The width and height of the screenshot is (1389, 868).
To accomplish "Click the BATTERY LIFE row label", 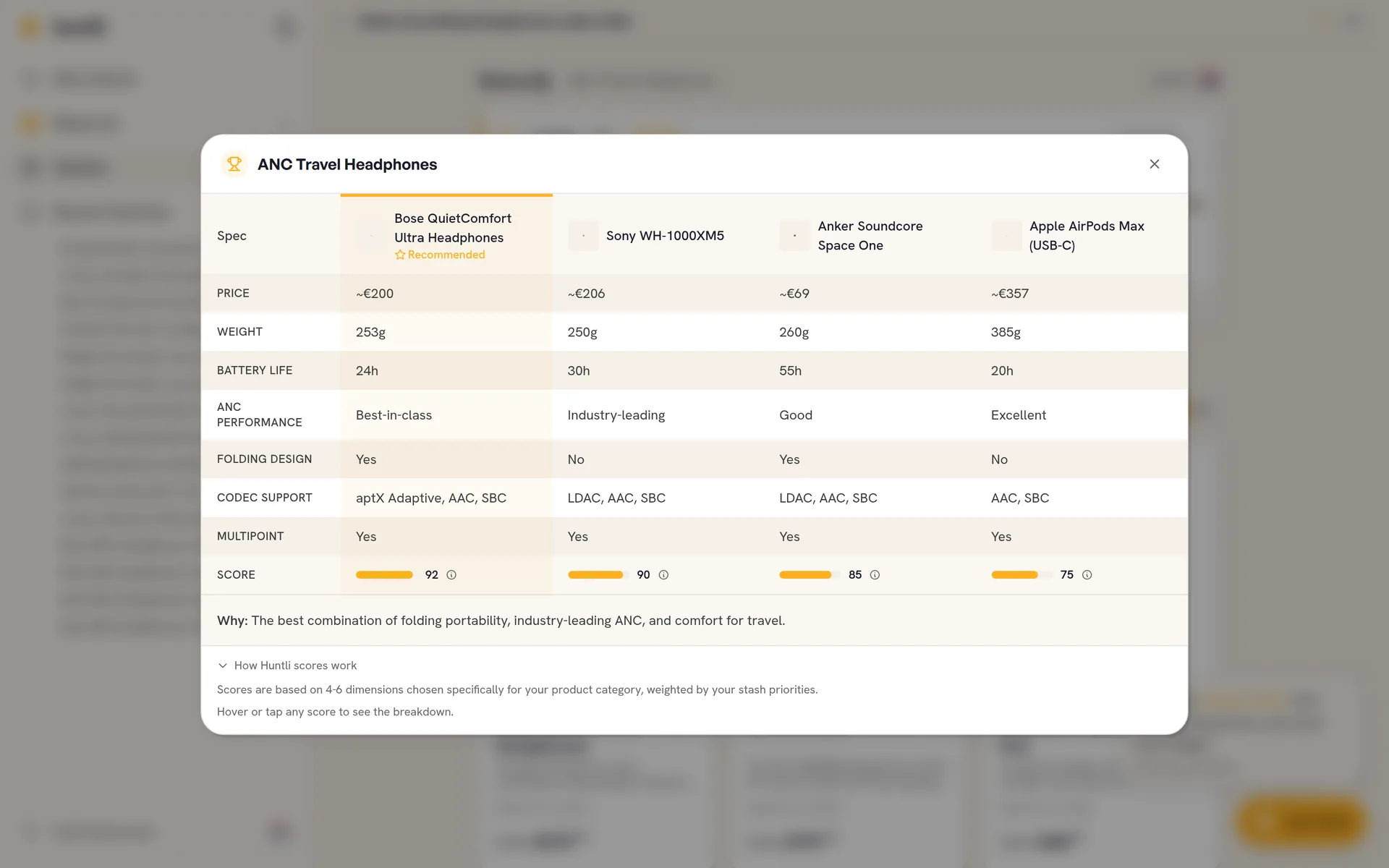I will tap(255, 370).
